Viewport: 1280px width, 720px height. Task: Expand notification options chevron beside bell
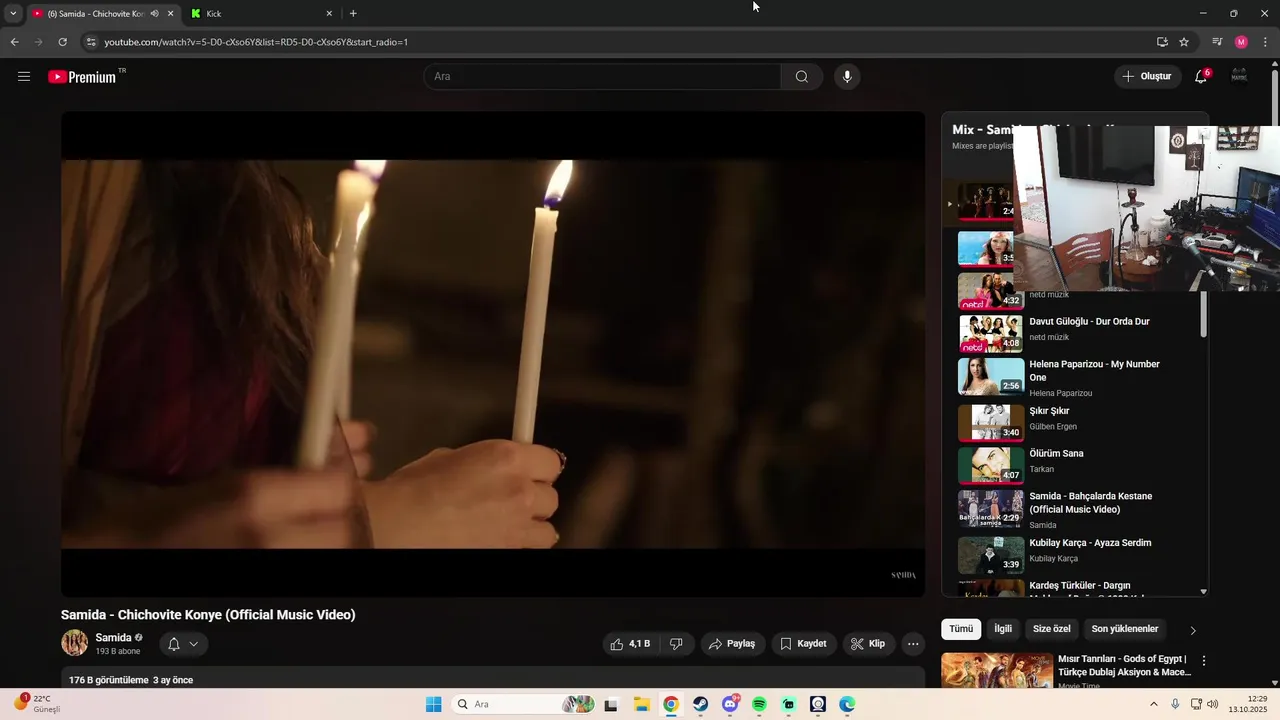tap(194, 644)
